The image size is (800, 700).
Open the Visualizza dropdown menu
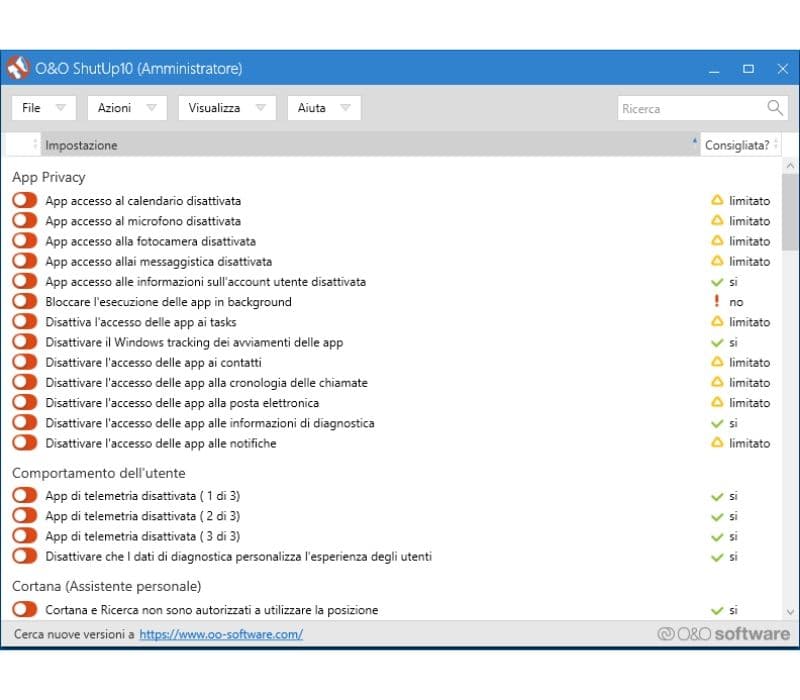click(227, 108)
